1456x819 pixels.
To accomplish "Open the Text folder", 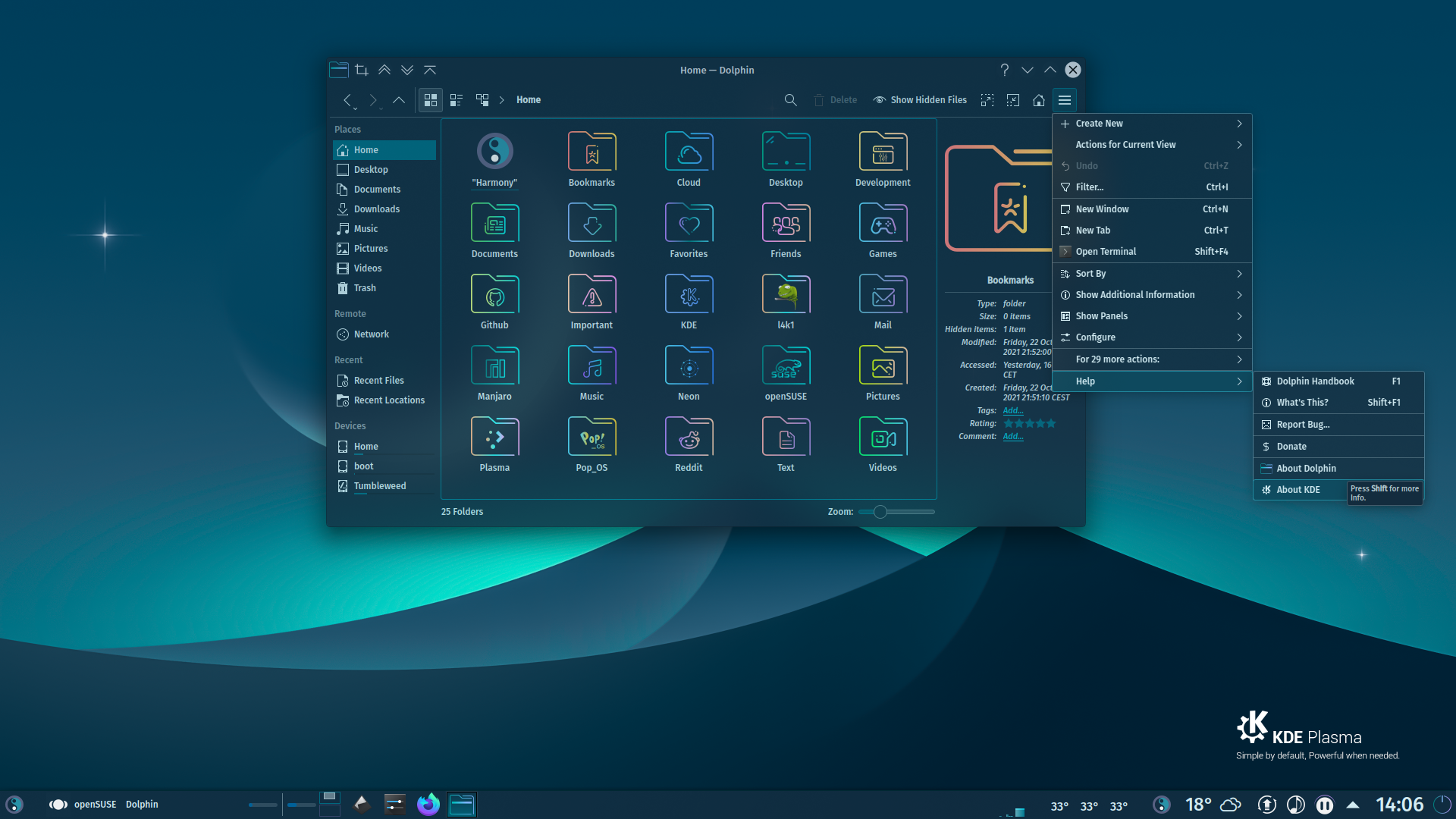I will pos(786,436).
